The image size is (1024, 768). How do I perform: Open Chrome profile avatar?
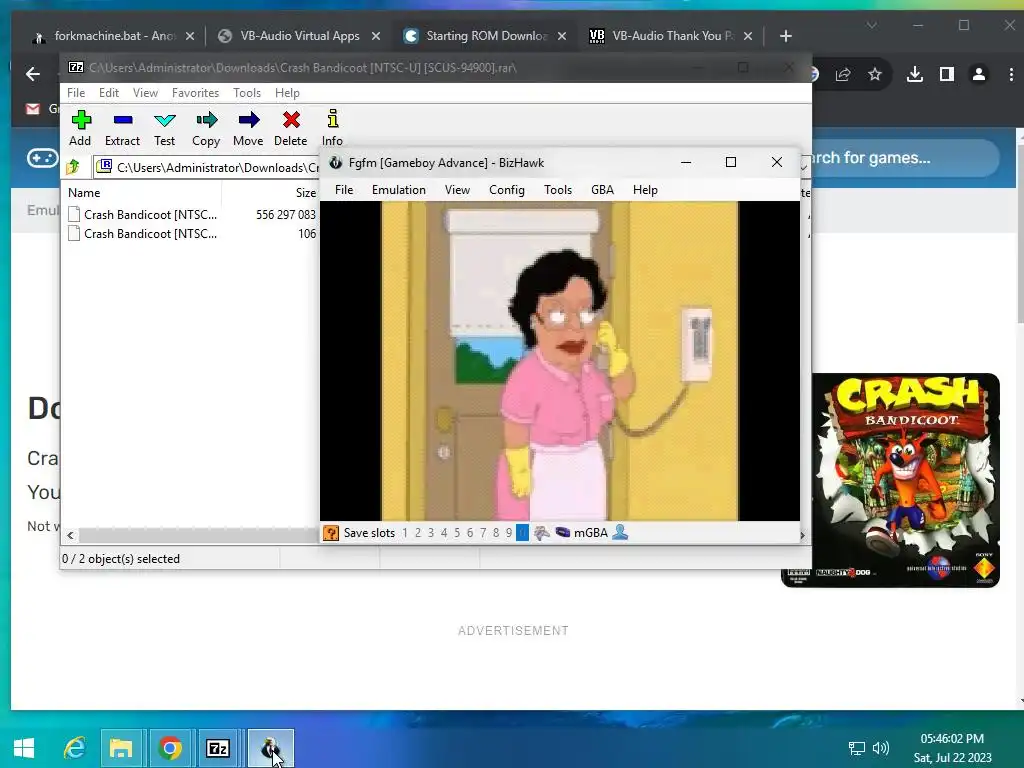point(979,74)
